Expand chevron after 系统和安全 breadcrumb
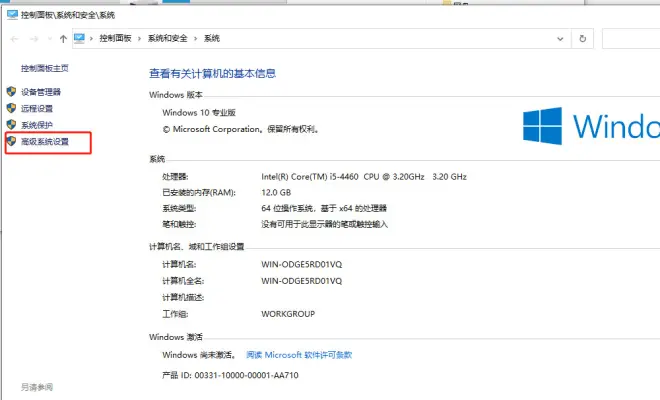The height and width of the screenshot is (400, 660). (x=195, y=39)
